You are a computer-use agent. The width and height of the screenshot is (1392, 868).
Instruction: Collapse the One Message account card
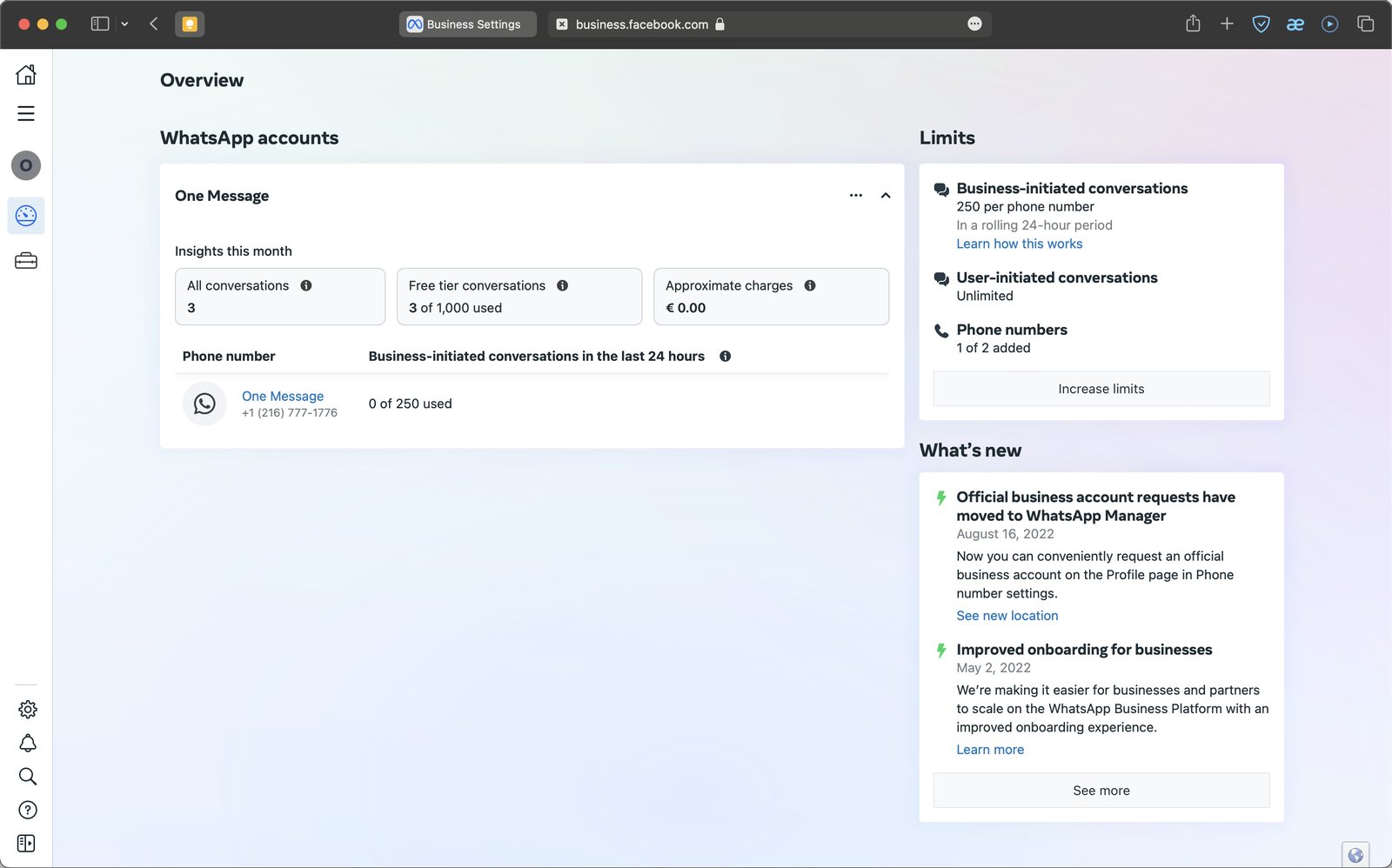point(886,196)
